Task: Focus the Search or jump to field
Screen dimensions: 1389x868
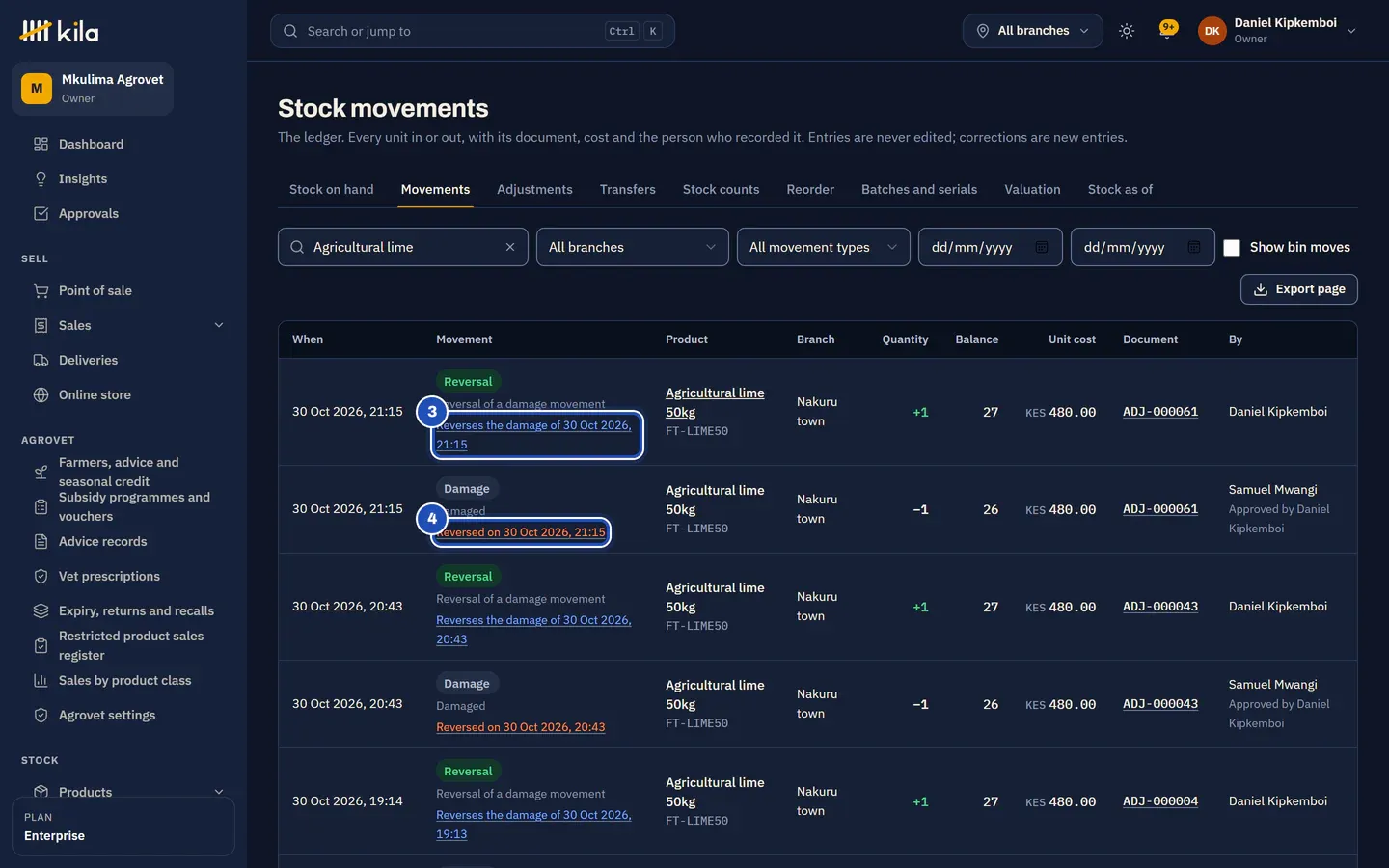Action: point(472,31)
